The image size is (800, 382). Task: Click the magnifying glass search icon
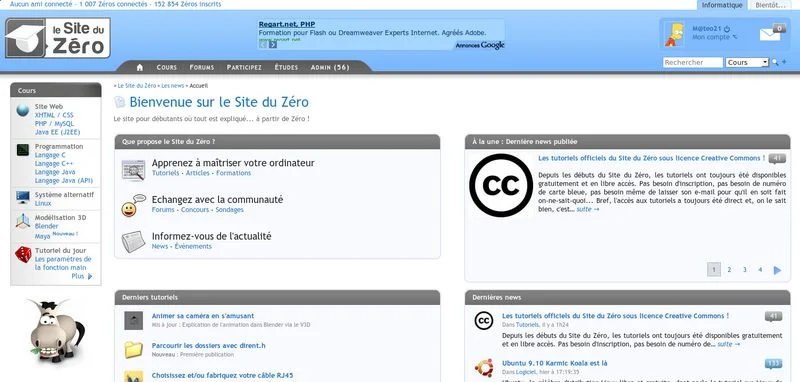tap(774, 62)
